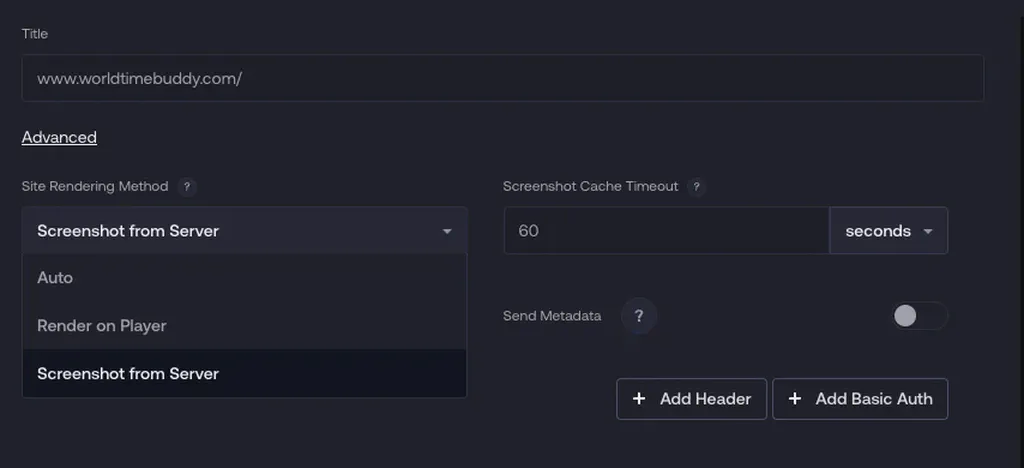Click the Site Rendering Method dropdown caret arrow

coord(446,231)
